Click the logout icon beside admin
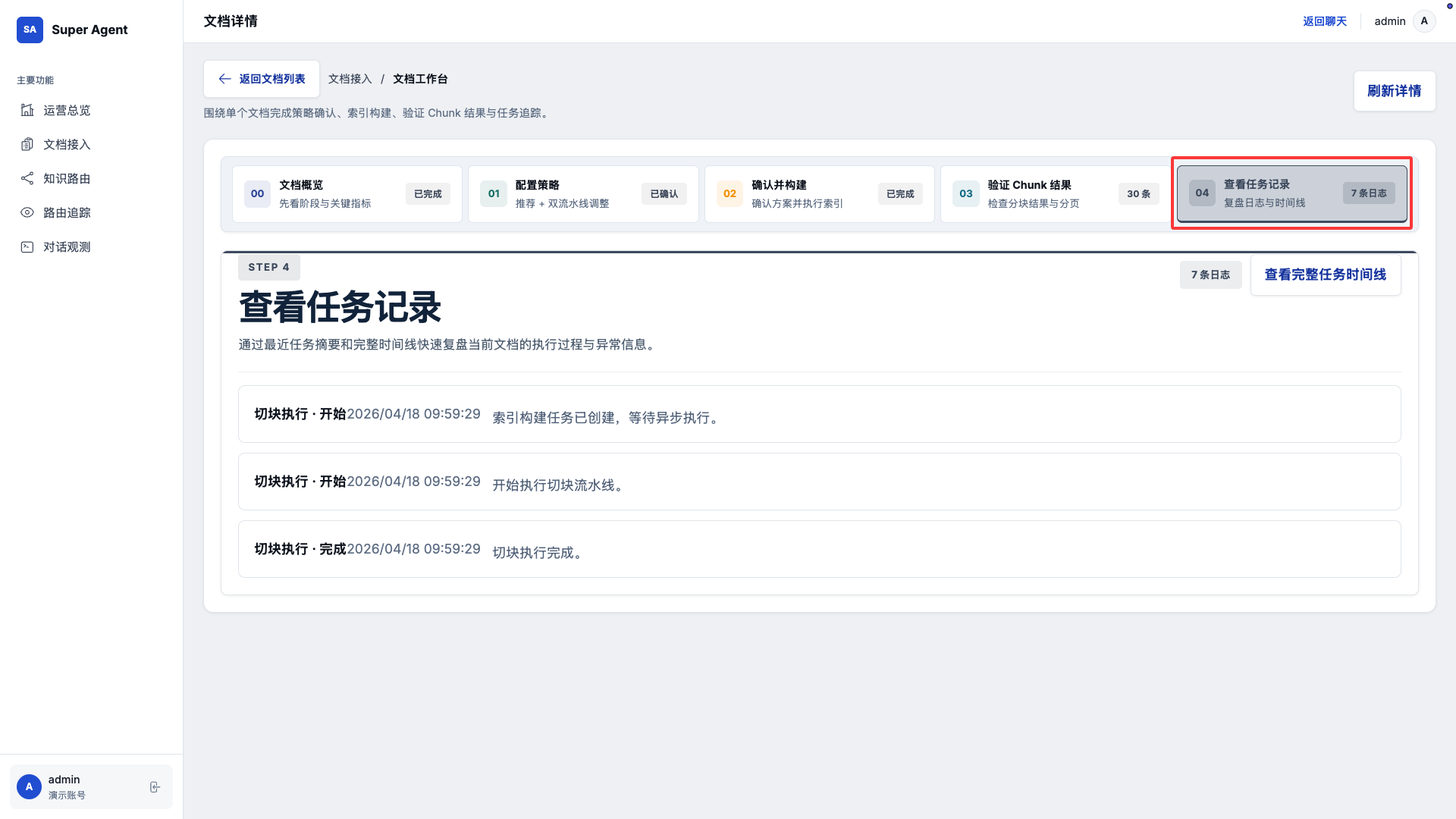Screen dimensions: 1456x819 pyautogui.click(x=155, y=787)
